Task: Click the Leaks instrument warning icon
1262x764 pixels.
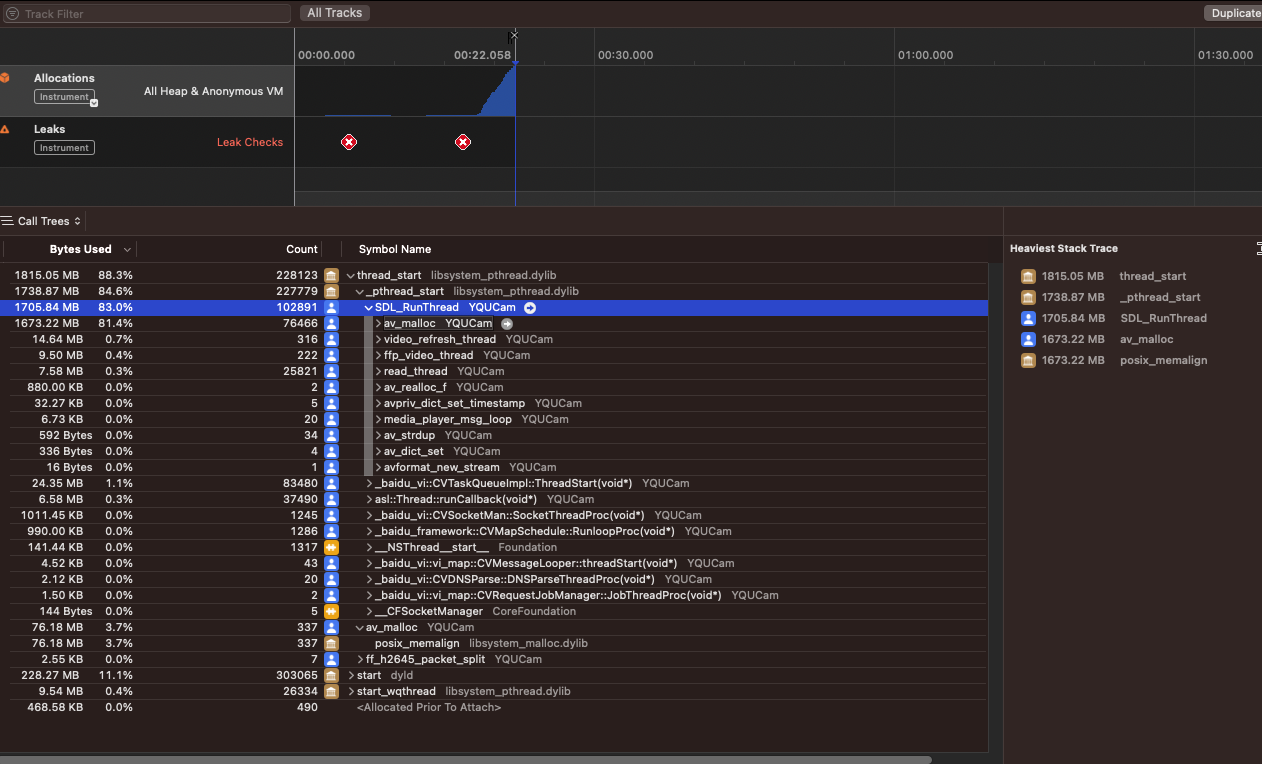Action: click(5, 129)
